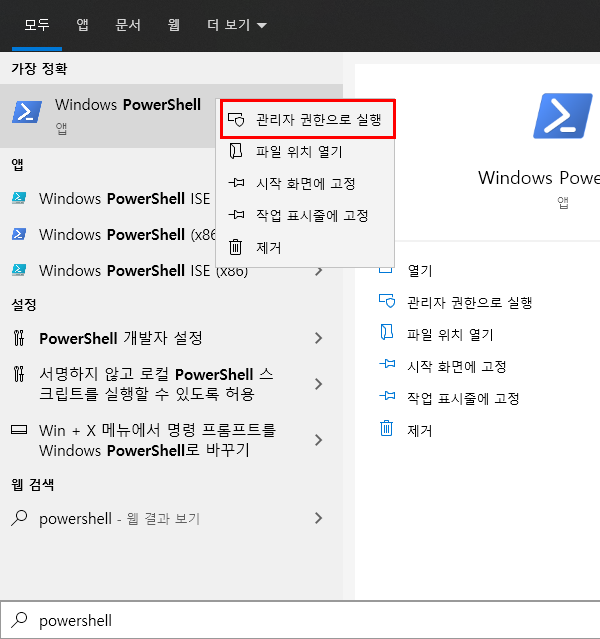Switch to the 웹 tab
600x639 pixels.
[x=174, y=25]
